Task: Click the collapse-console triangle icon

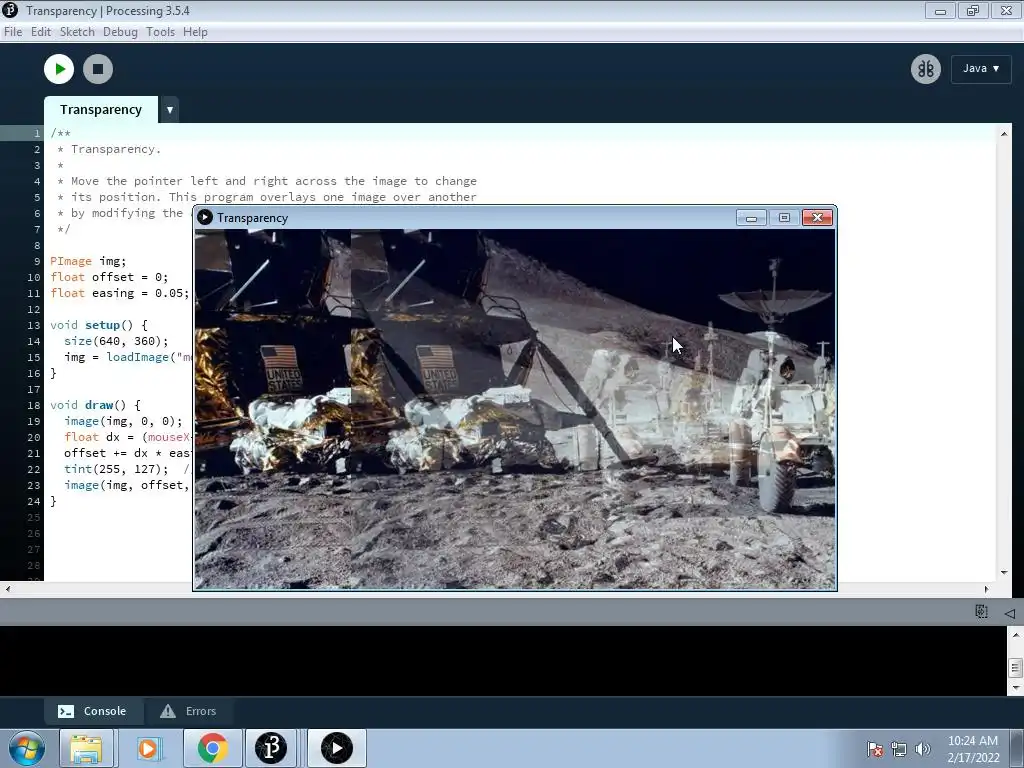Action: pyautogui.click(x=1010, y=613)
